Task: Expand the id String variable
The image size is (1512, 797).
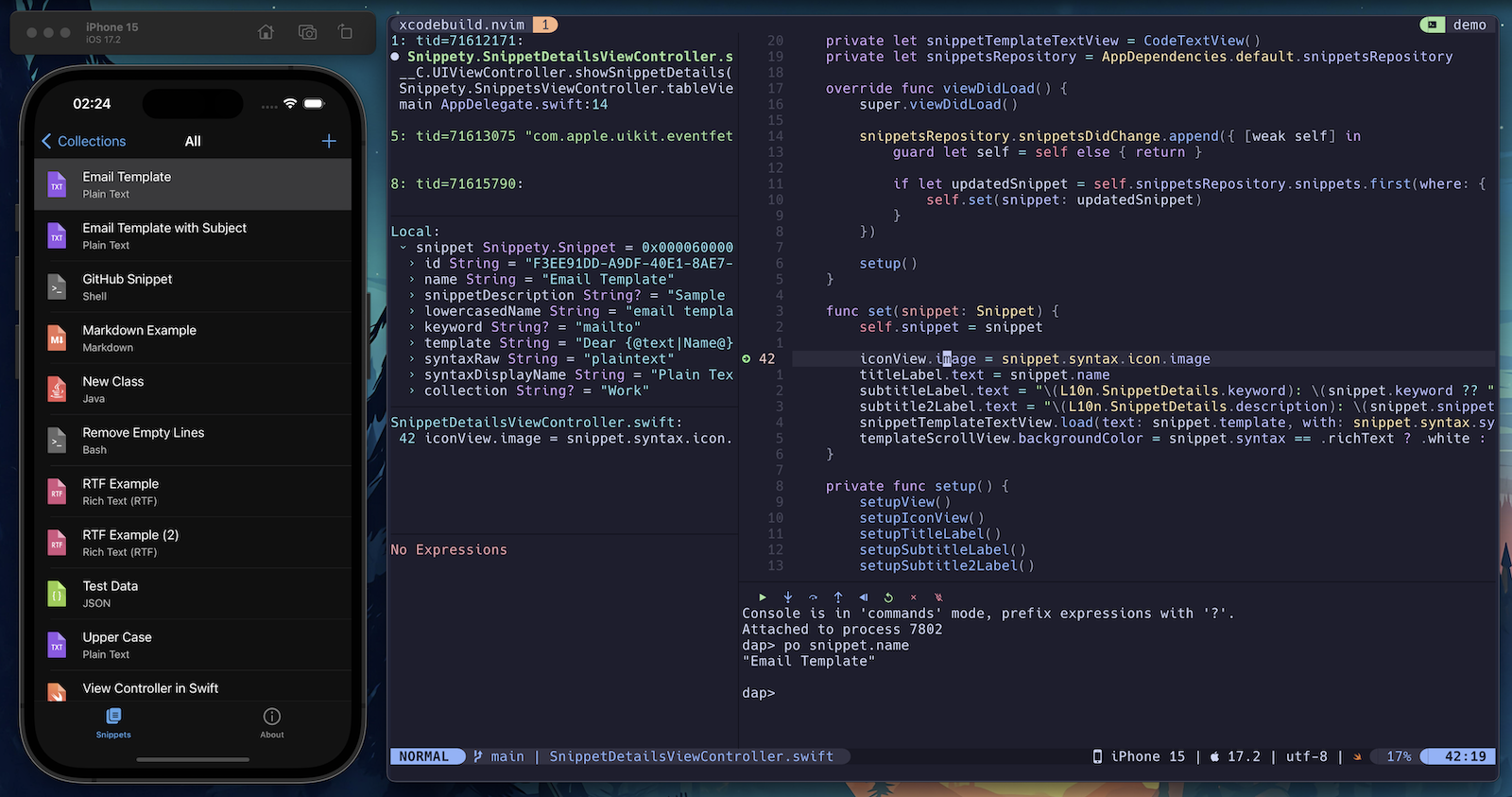Action: [412, 264]
